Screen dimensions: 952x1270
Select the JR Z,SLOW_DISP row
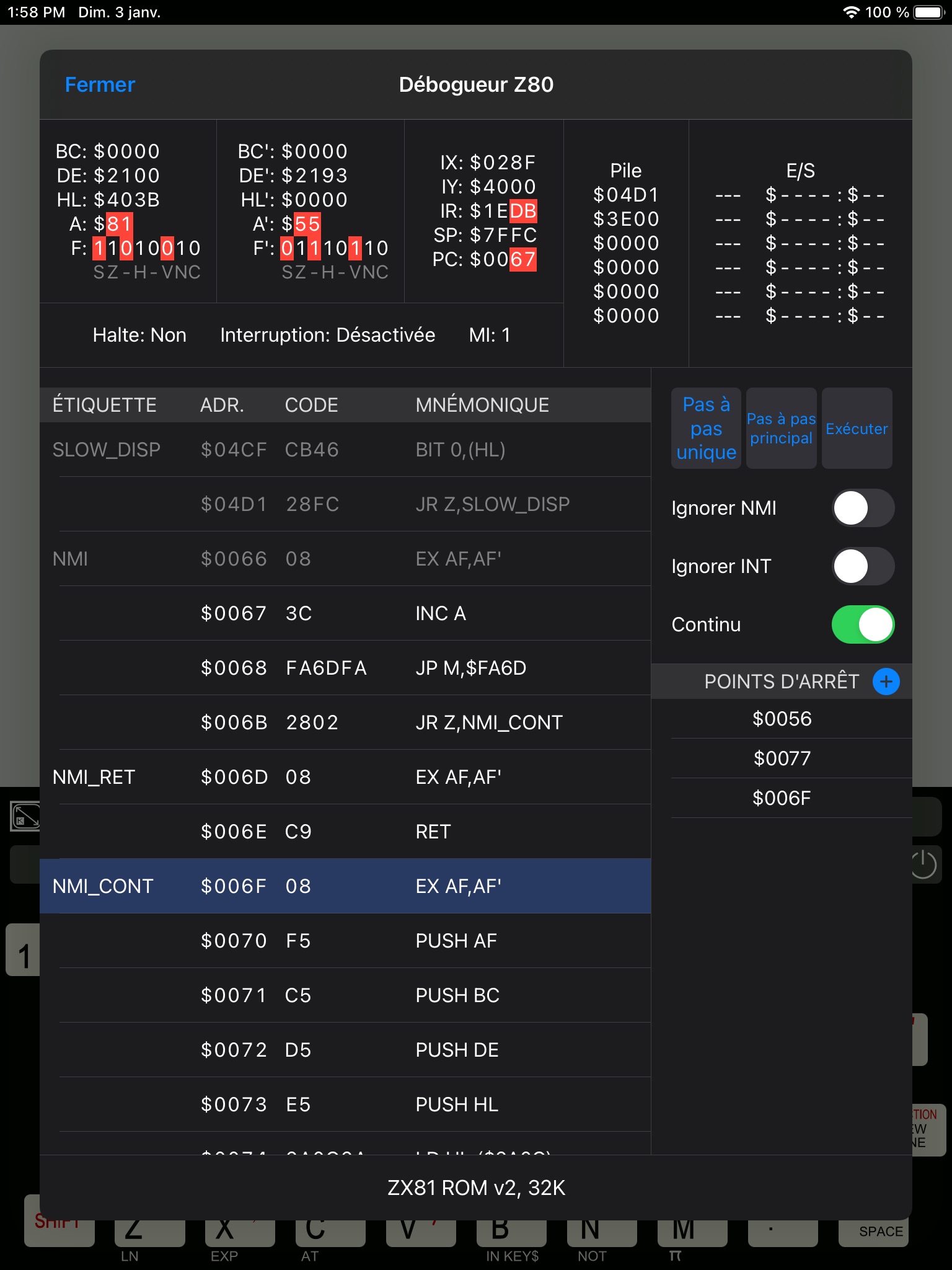pos(345,504)
